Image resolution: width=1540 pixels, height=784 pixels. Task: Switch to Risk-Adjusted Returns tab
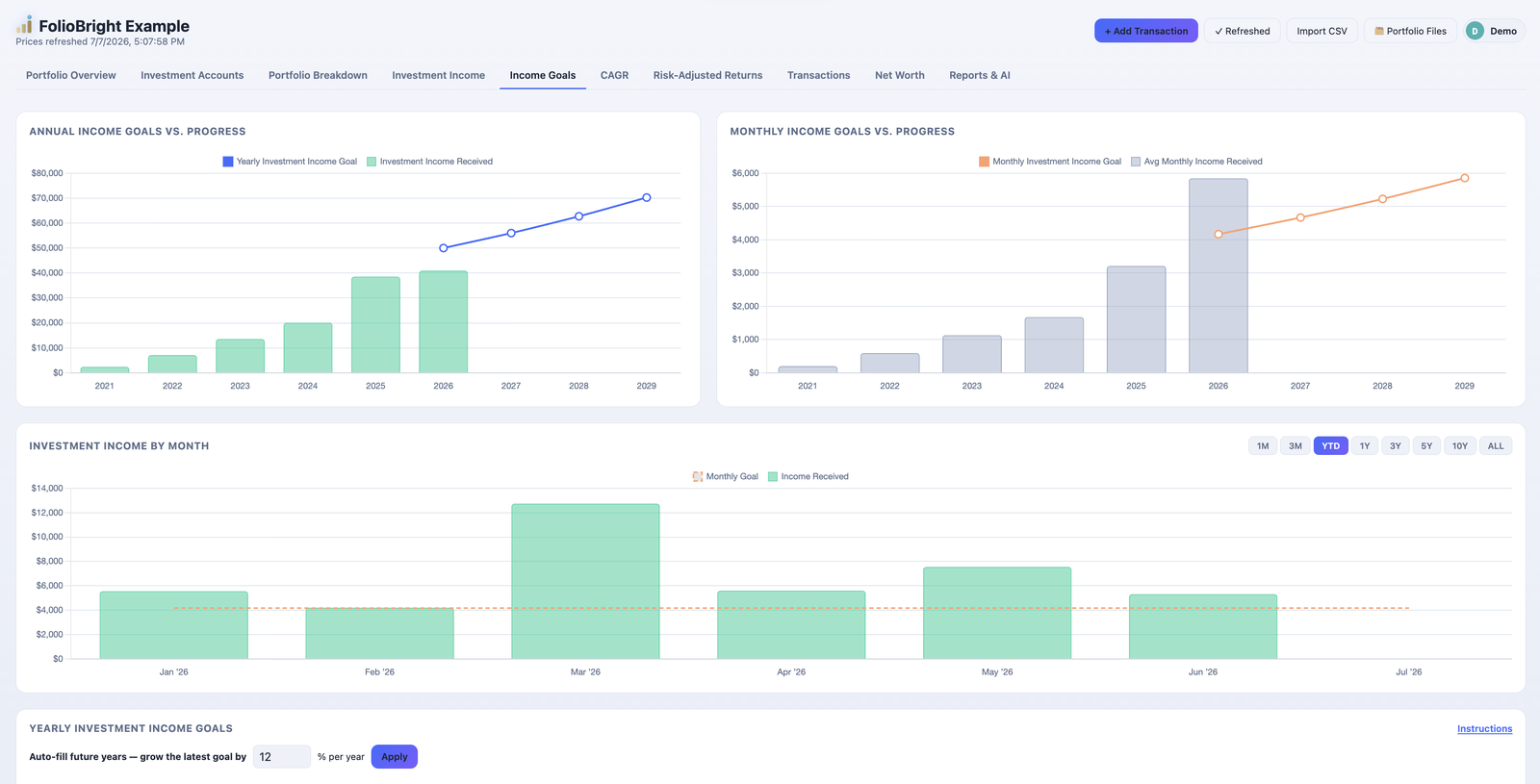point(707,75)
